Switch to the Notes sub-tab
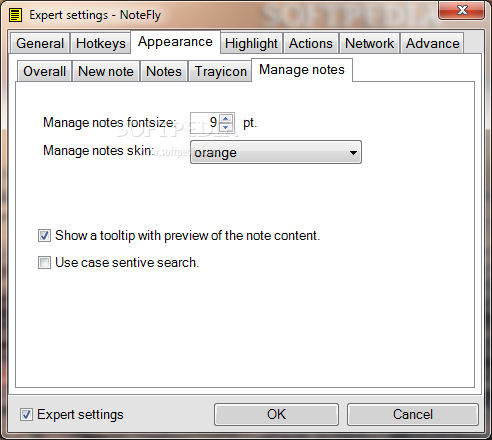The image size is (492, 440). click(x=164, y=71)
